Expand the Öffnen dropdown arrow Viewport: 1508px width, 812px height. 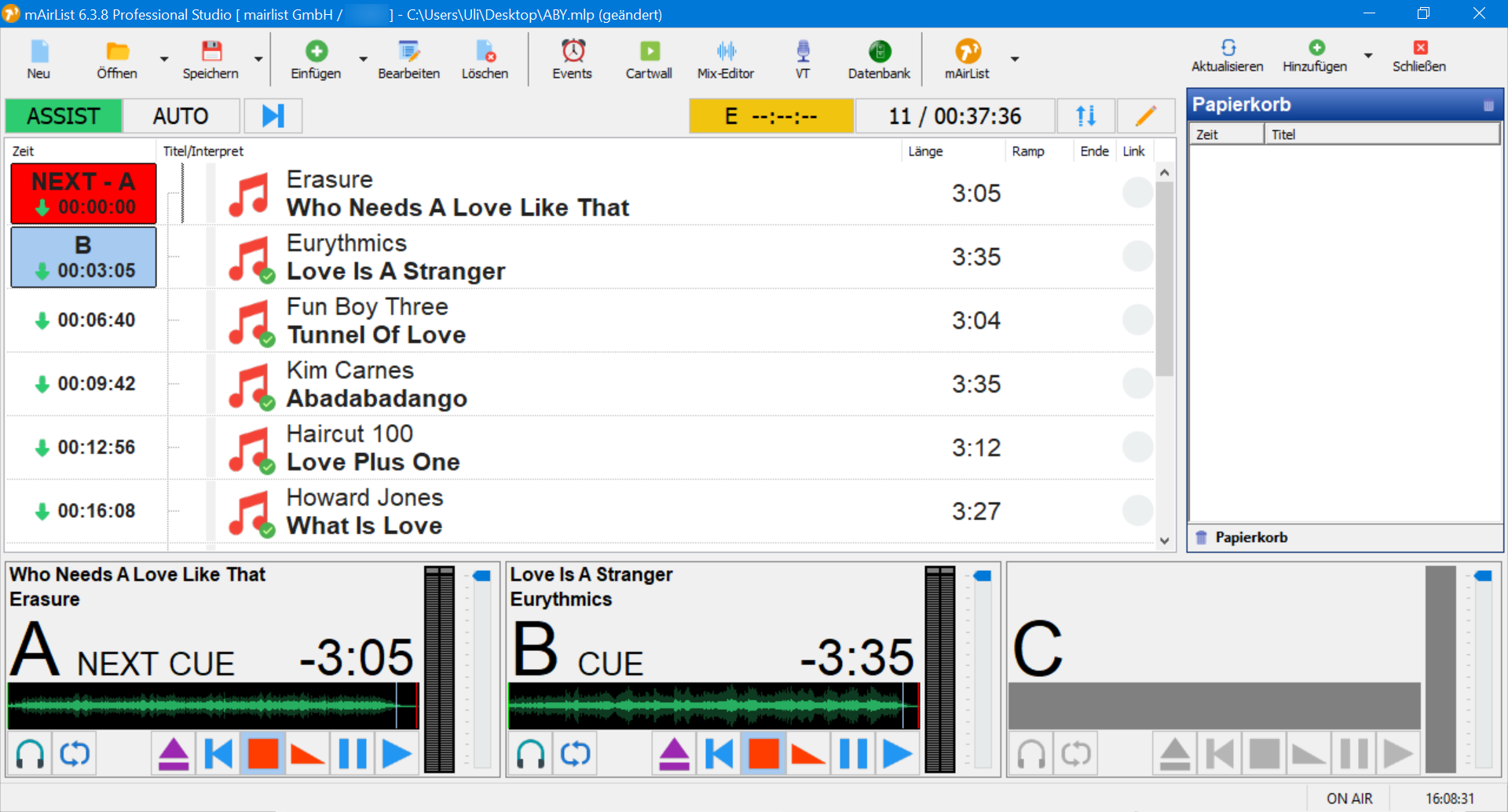[x=164, y=59]
